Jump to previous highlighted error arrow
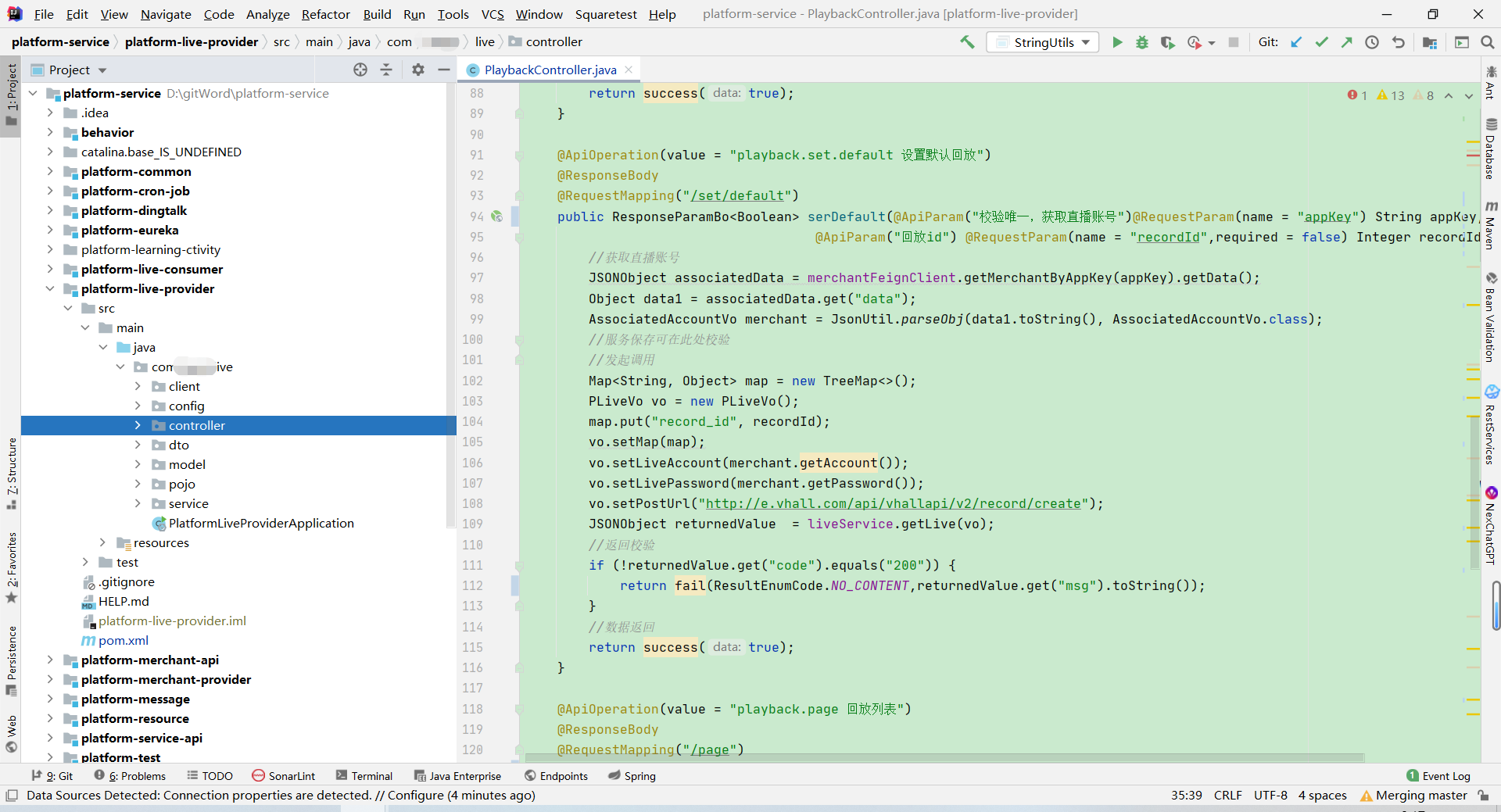Image resolution: width=1501 pixels, height=812 pixels. tap(1449, 95)
